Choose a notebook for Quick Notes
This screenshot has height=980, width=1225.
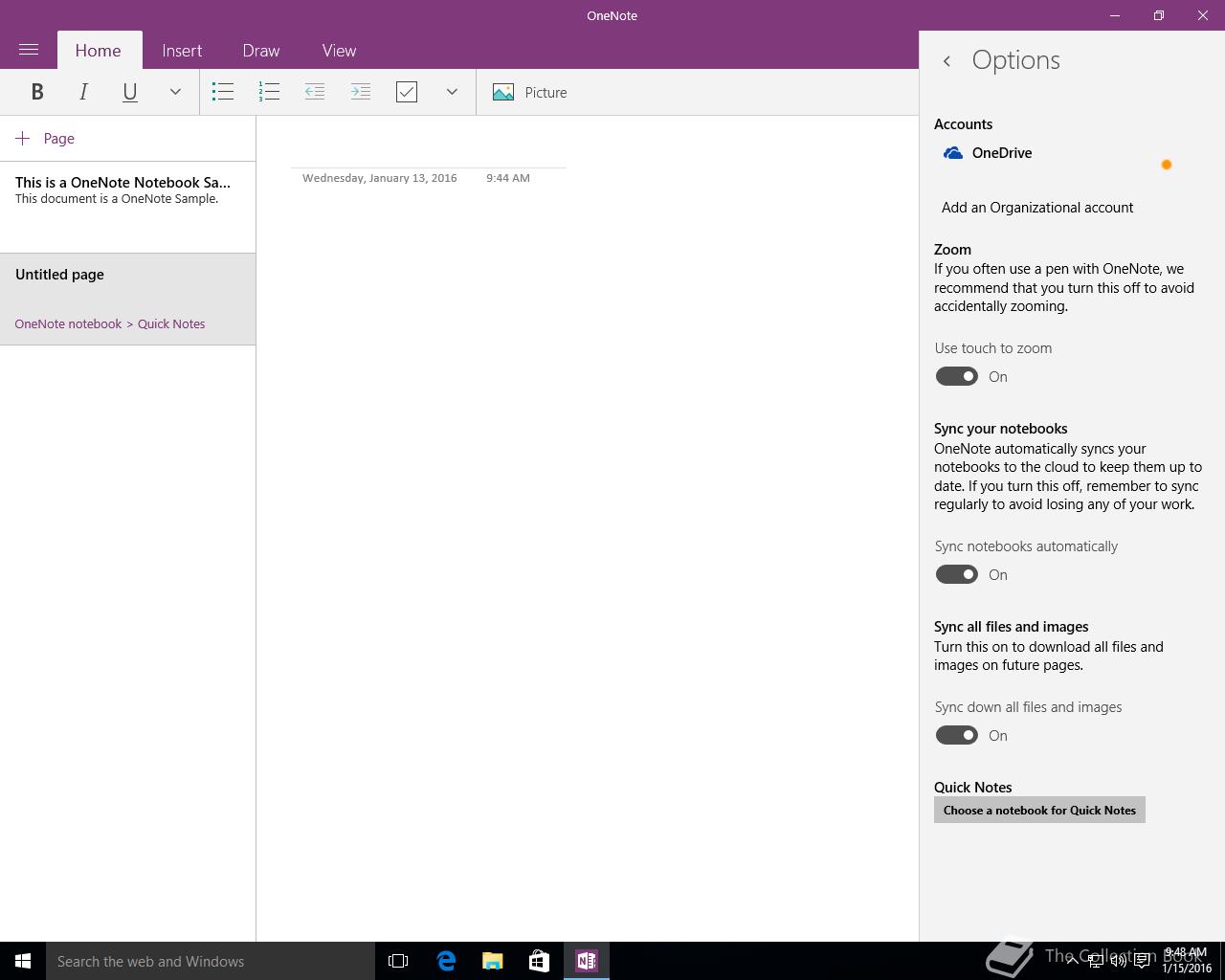1039,810
